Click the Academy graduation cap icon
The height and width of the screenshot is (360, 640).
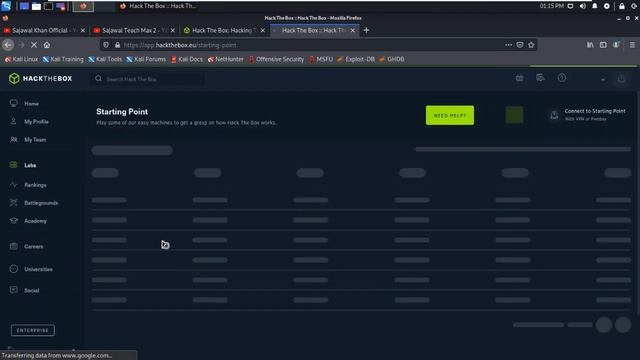tap(13, 221)
